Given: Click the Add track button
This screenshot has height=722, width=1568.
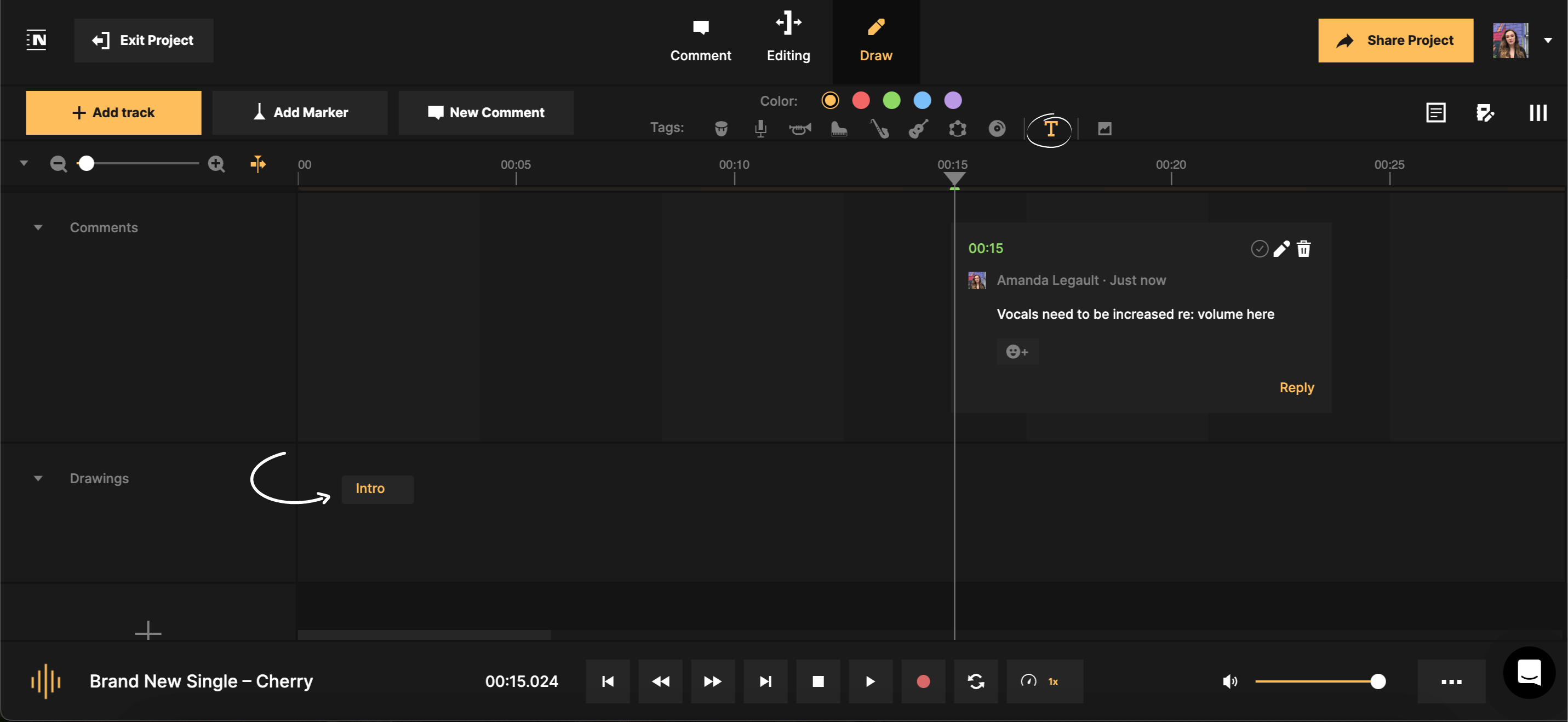Looking at the screenshot, I should (x=113, y=112).
